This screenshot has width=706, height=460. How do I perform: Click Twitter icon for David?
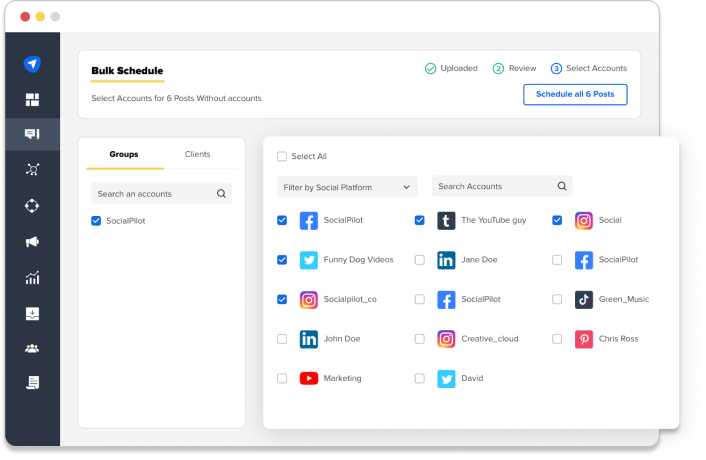[446, 379]
